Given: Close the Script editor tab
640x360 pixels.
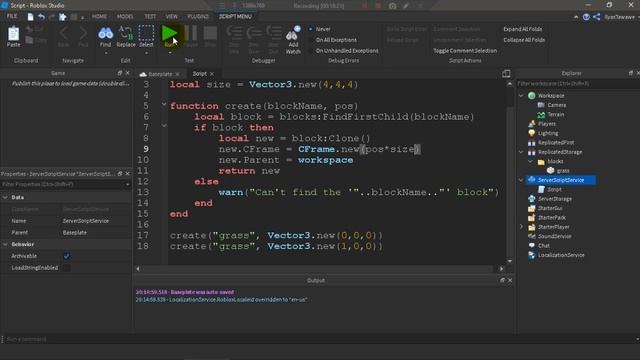Looking at the screenshot, I should (x=212, y=74).
